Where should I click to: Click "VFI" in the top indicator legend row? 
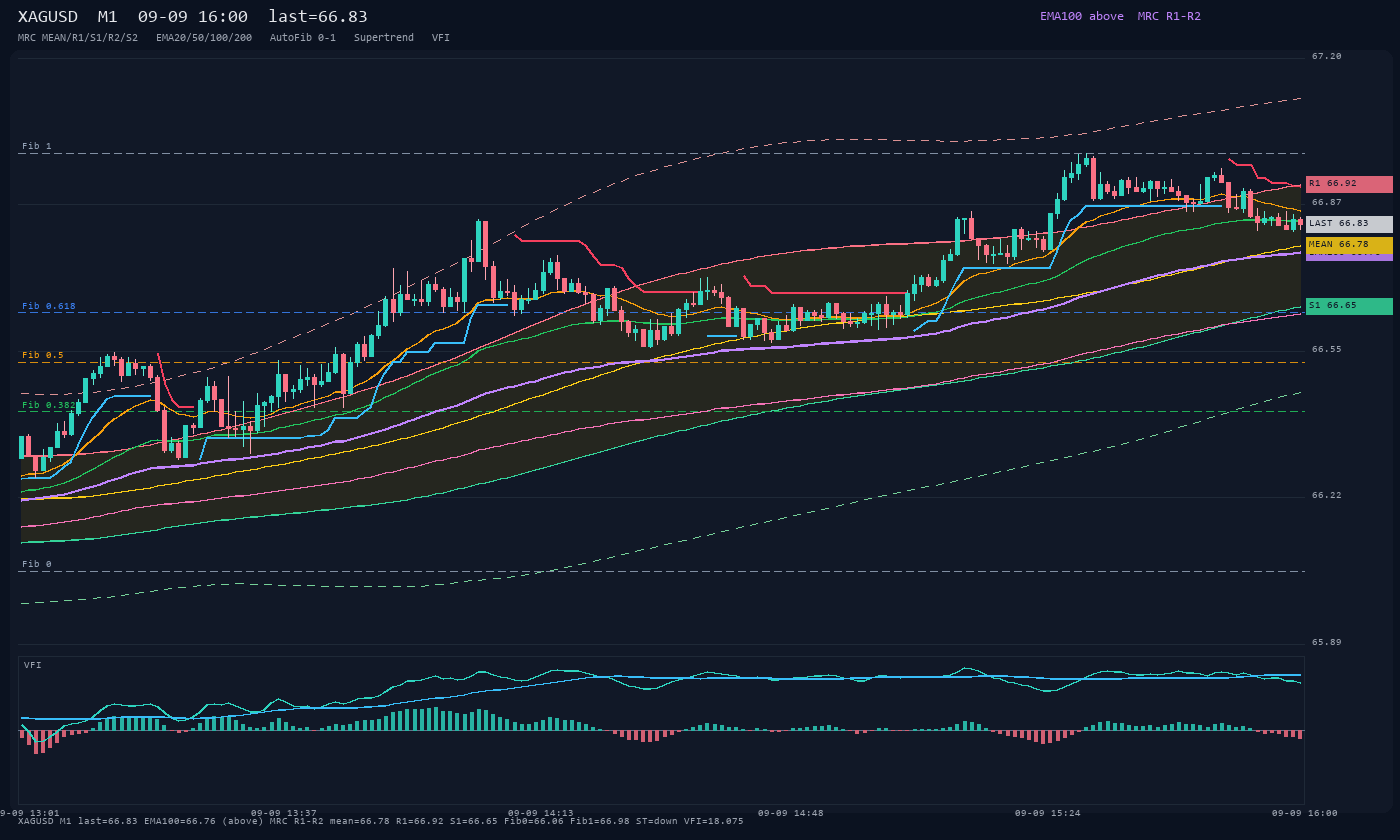[441, 38]
